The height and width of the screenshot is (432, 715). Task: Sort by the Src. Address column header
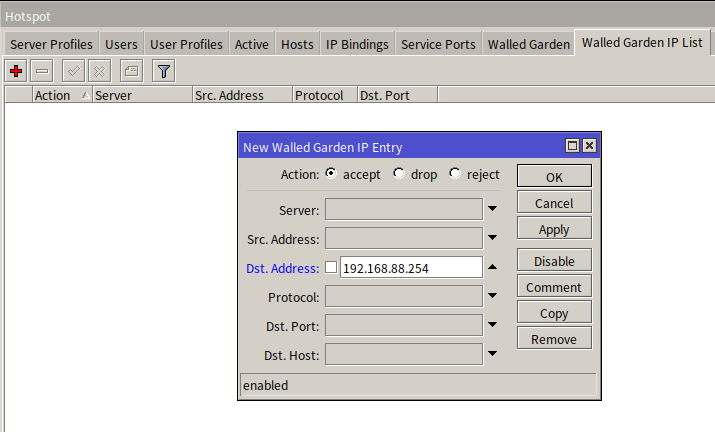pos(240,96)
